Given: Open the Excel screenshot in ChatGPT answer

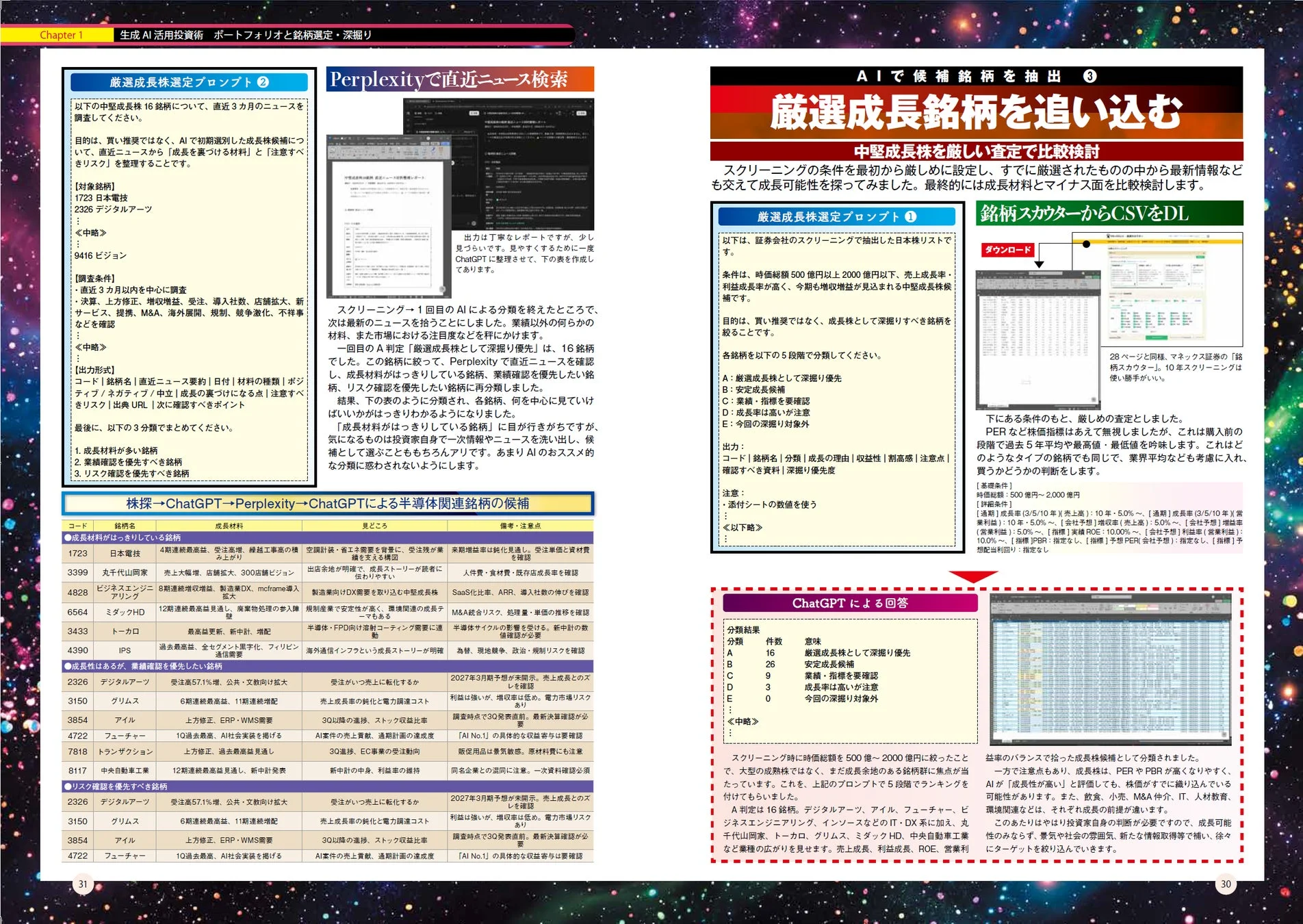Looking at the screenshot, I should coord(1110,669).
